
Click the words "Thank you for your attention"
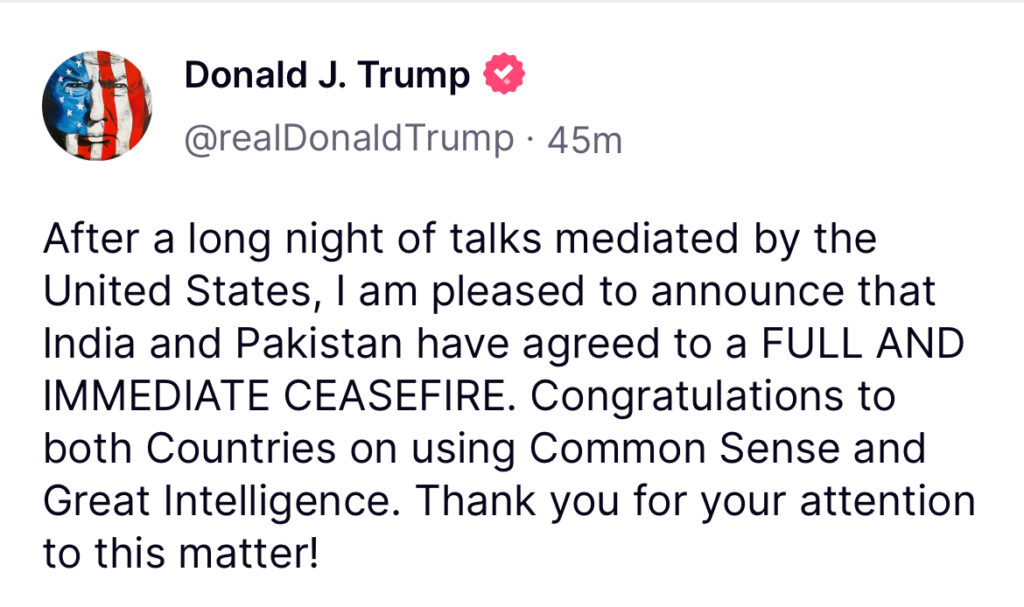696,502
